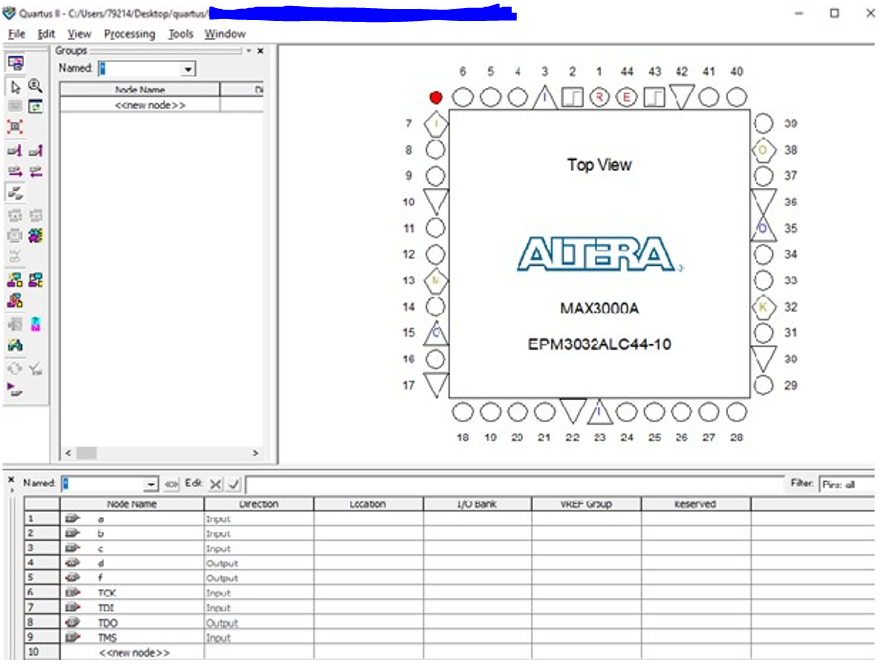The image size is (883, 667).
Task: Click the Groups horizontal scrollbar right arrow
Action: coord(255,453)
